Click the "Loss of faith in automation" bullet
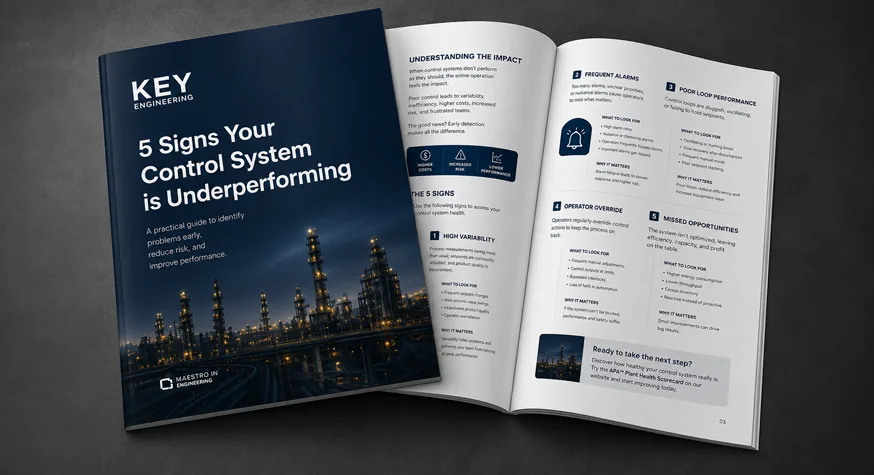This screenshot has width=874, height=475. [x=592, y=287]
